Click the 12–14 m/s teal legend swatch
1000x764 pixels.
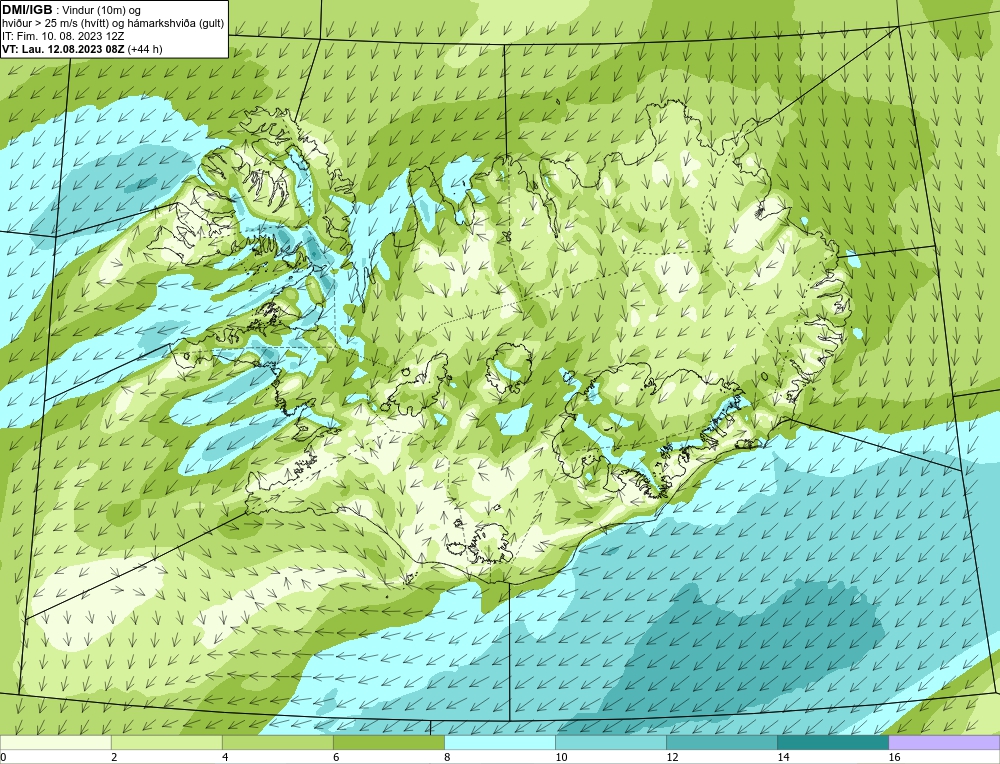point(721,742)
